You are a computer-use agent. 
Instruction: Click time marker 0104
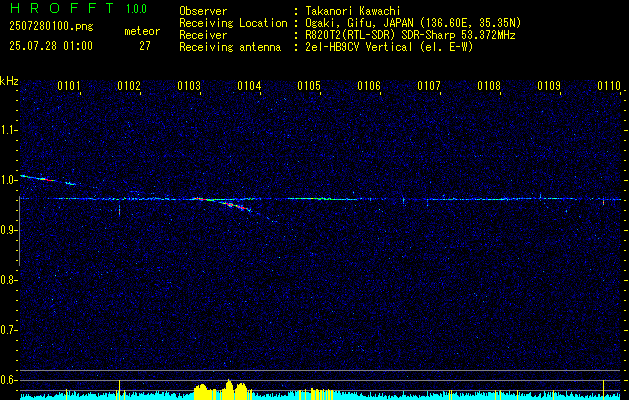point(249,86)
